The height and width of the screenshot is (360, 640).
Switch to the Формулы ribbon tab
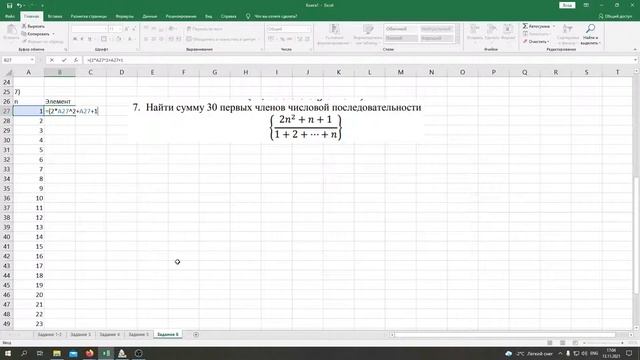tap(124, 16)
